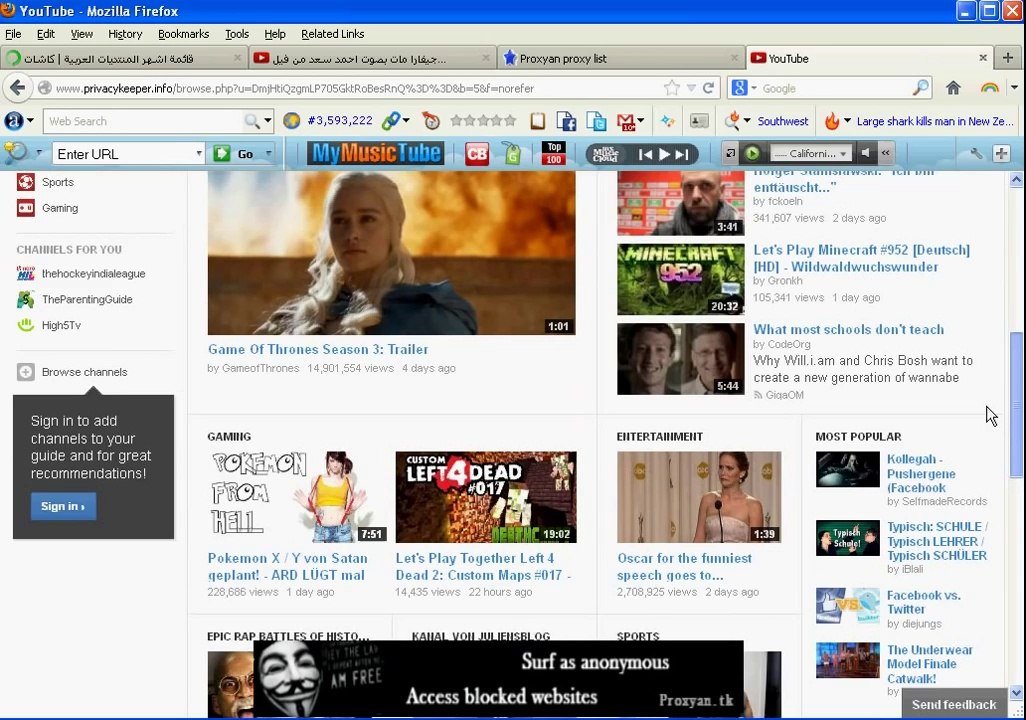Click in the Web Search input field
Image resolution: width=1026 pixels, height=720 pixels.
(143, 121)
